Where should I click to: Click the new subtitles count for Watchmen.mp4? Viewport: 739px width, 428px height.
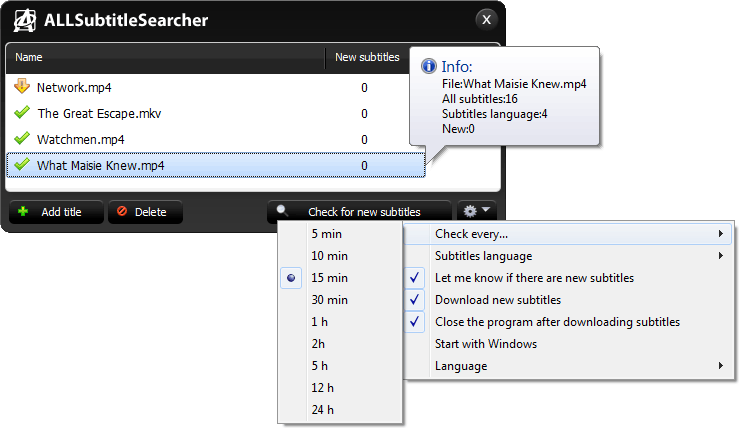click(364, 140)
